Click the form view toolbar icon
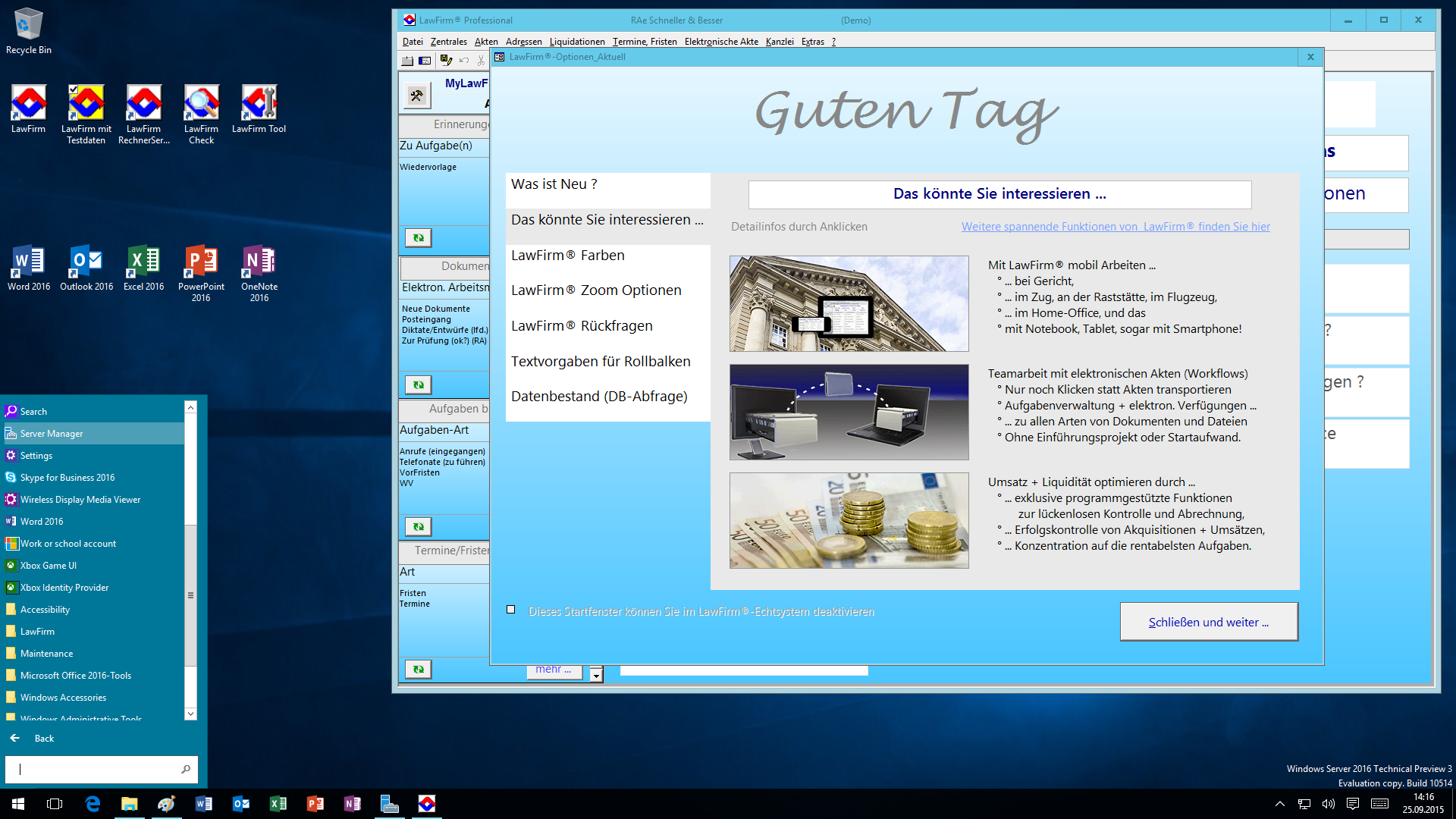Viewport: 1456px width, 819px height. [425, 60]
